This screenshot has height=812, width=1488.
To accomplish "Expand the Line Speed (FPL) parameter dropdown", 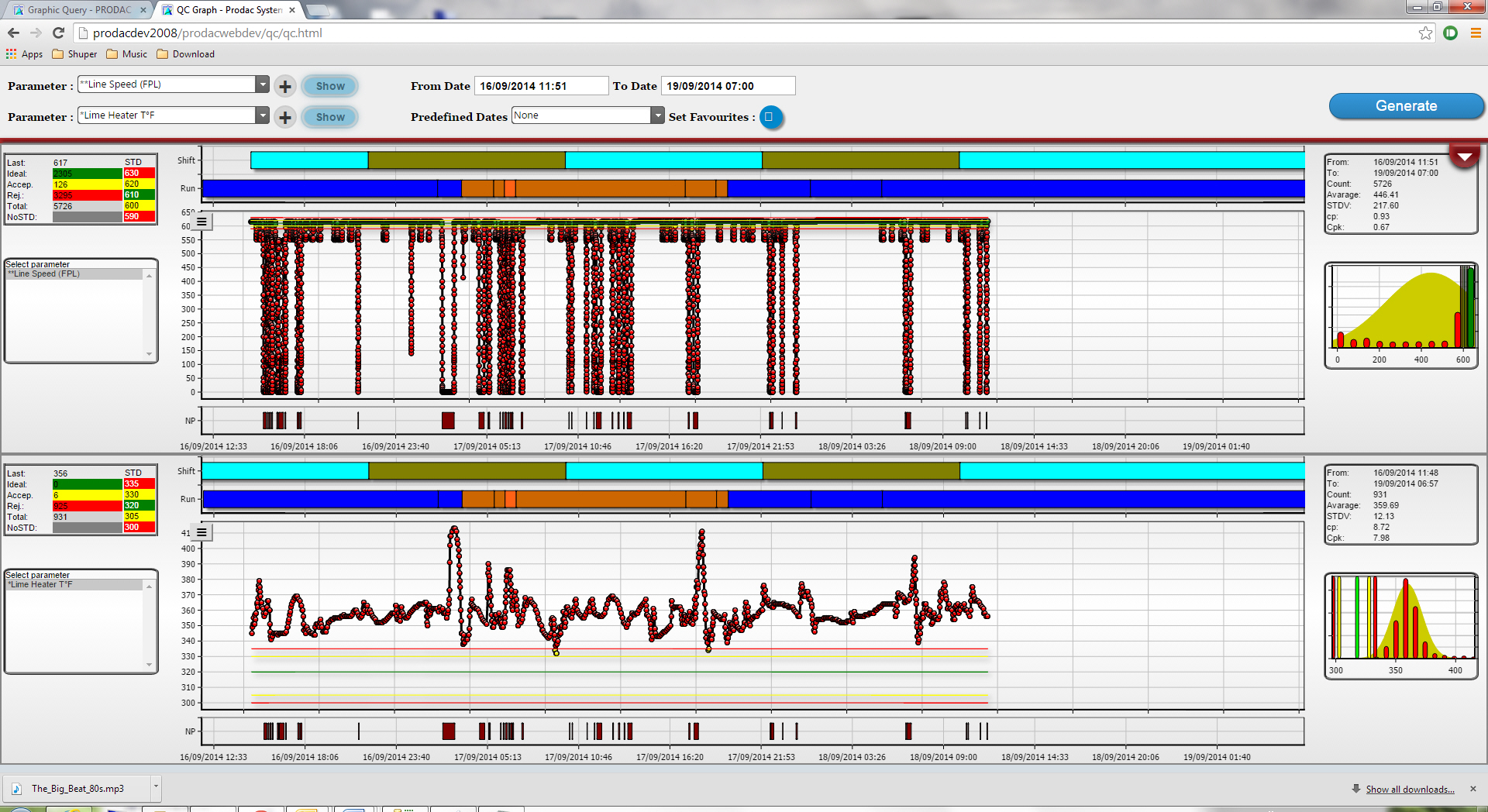I will 263,84.
